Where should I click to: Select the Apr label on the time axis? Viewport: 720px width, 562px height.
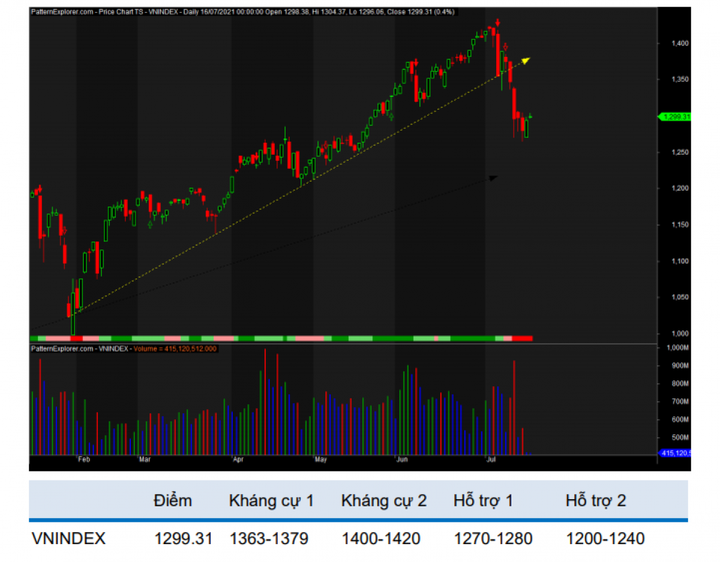pos(238,461)
